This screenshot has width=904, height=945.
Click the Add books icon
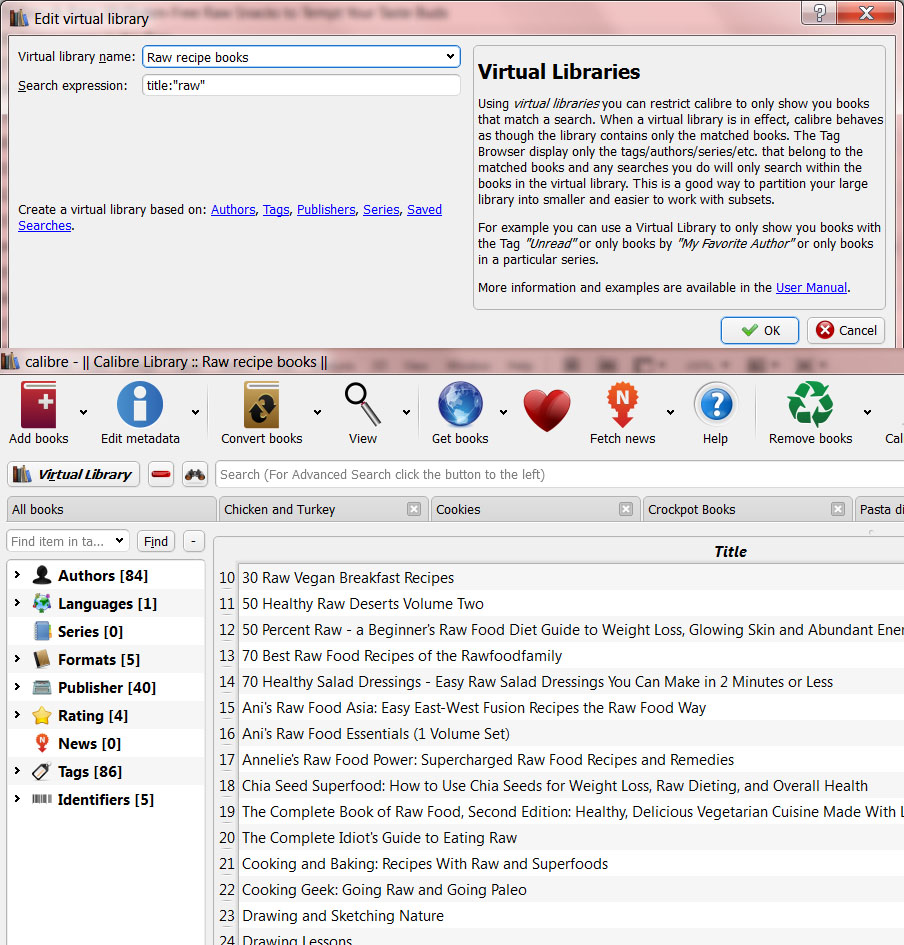[39, 404]
